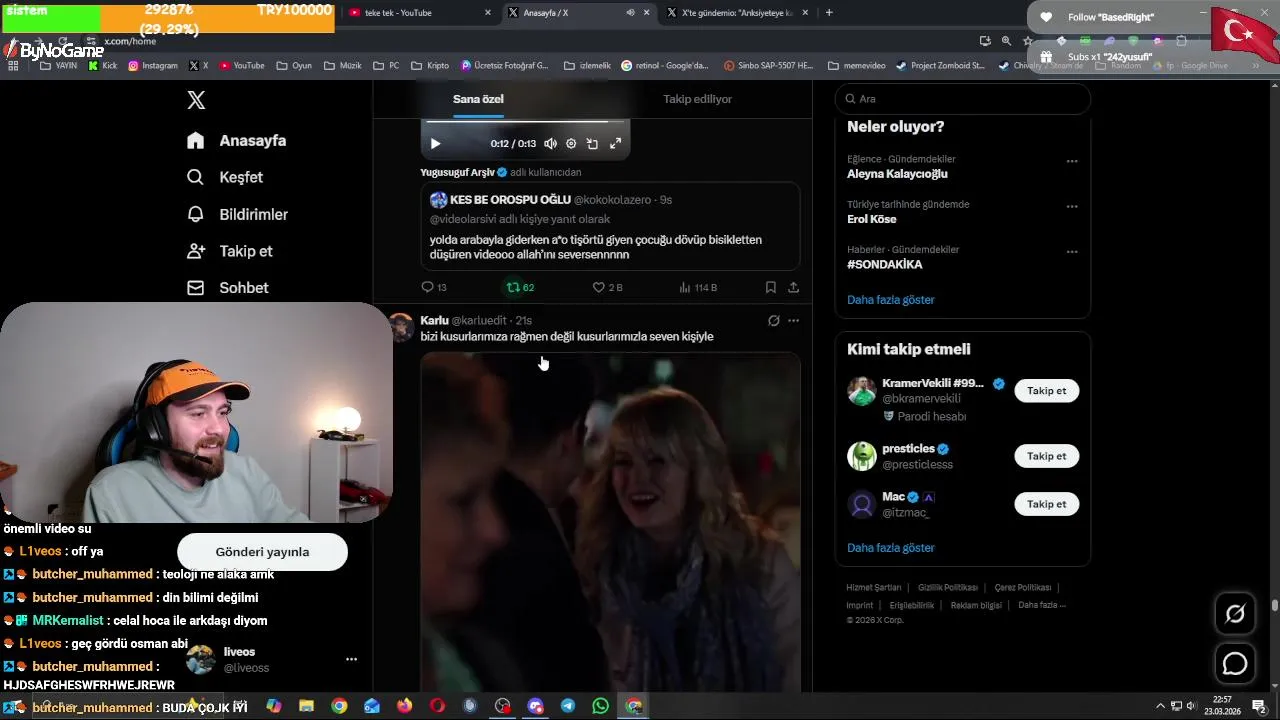1280x720 pixels.
Task: Expand Daha fazla footer links
Action: point(1042,605)
